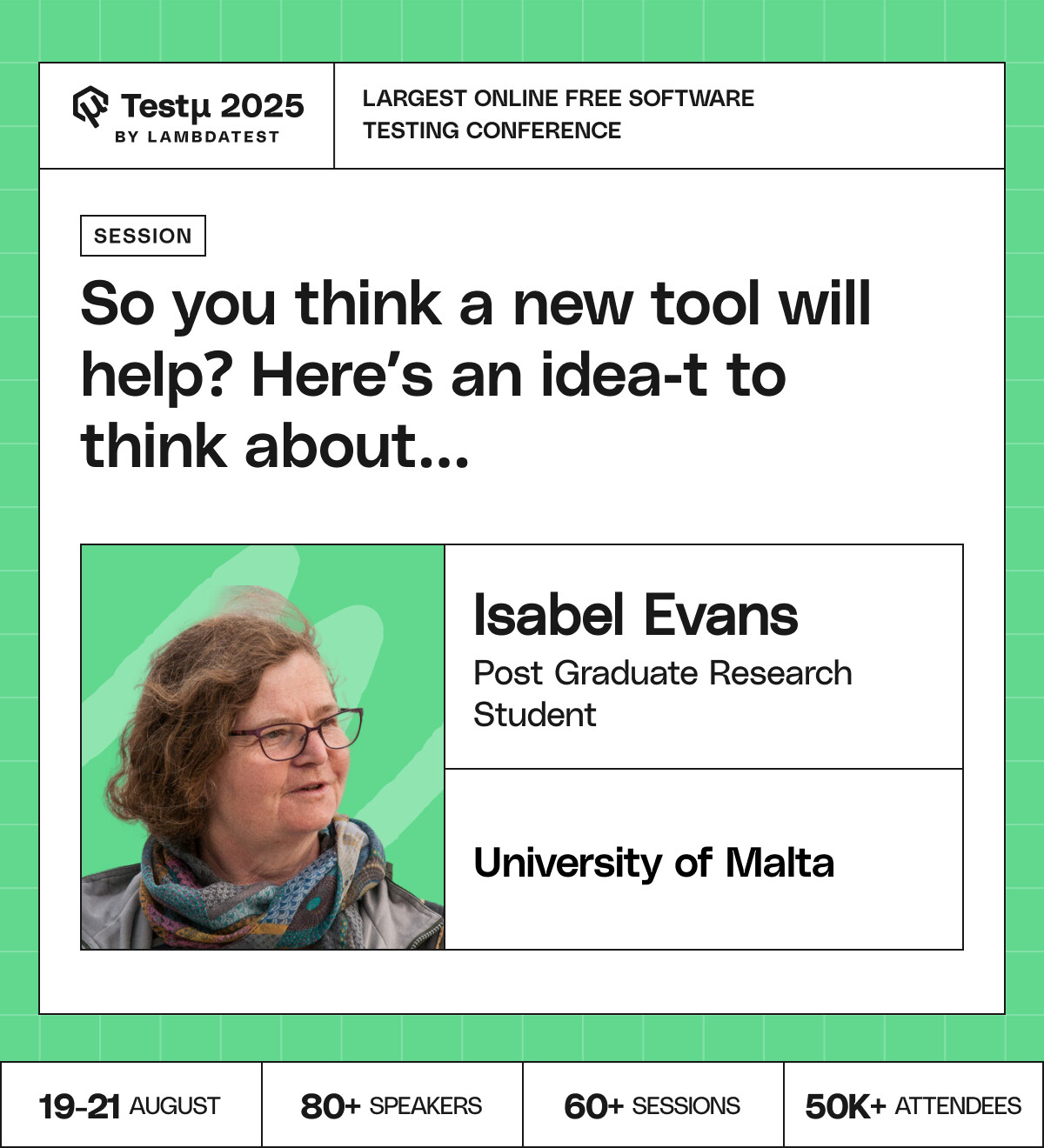Click the Testμ logo icon
Screen dimensions: 1044x1148
(x=90, y=107)
